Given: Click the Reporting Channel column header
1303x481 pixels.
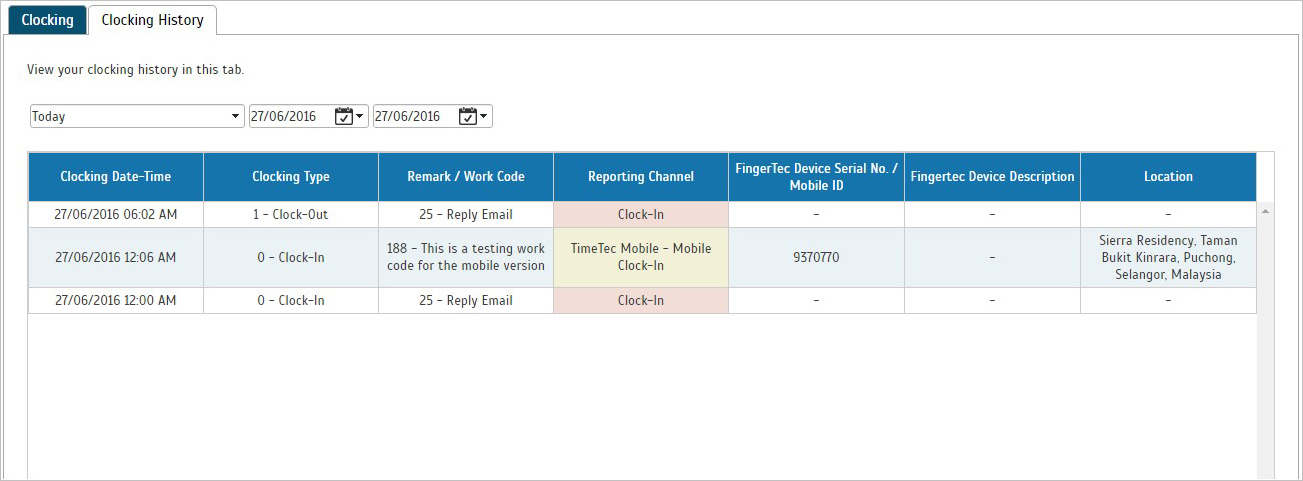Looking at the screenshot, I should coord(641,177).
